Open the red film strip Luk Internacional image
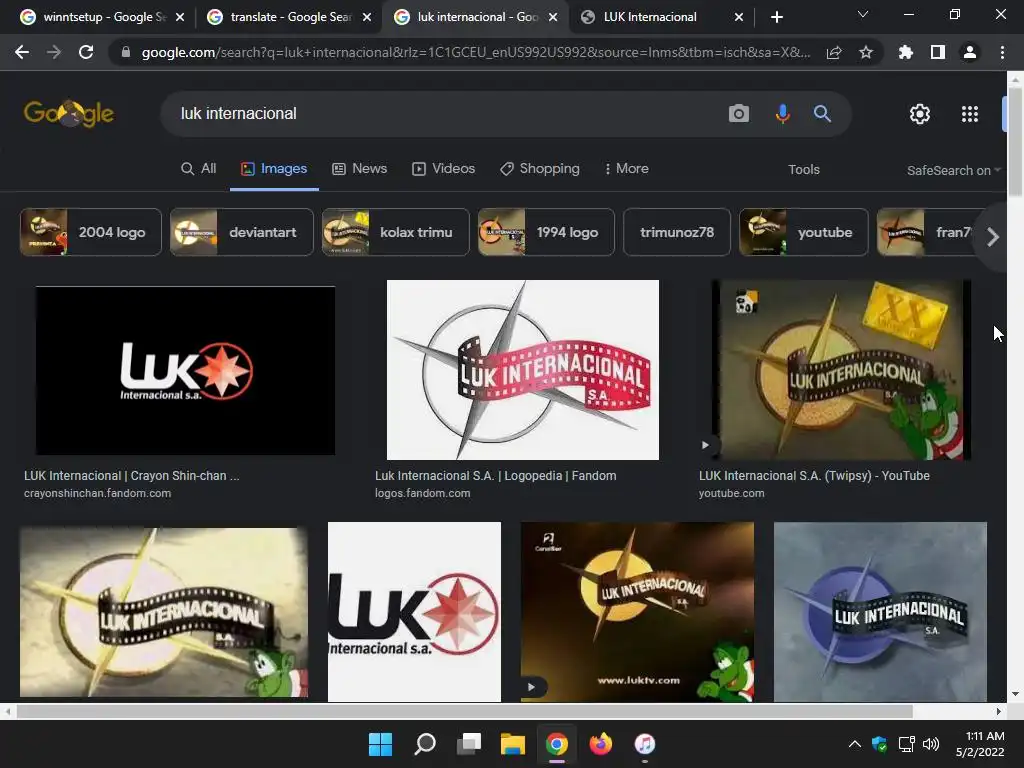 point(522,370)
